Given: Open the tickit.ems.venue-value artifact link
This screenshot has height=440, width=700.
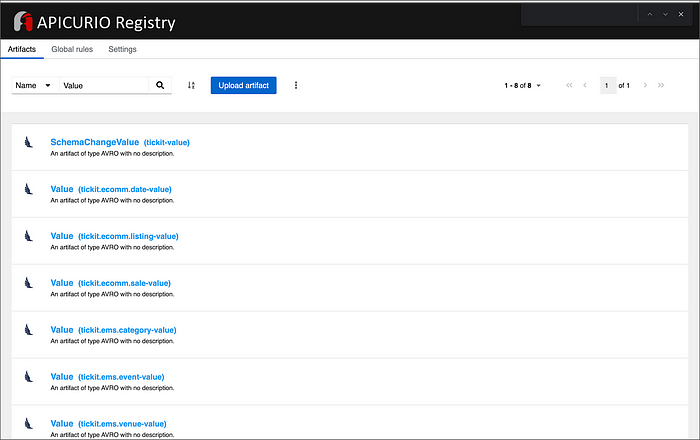Looking at the screenshot, I should click(108, 423).
